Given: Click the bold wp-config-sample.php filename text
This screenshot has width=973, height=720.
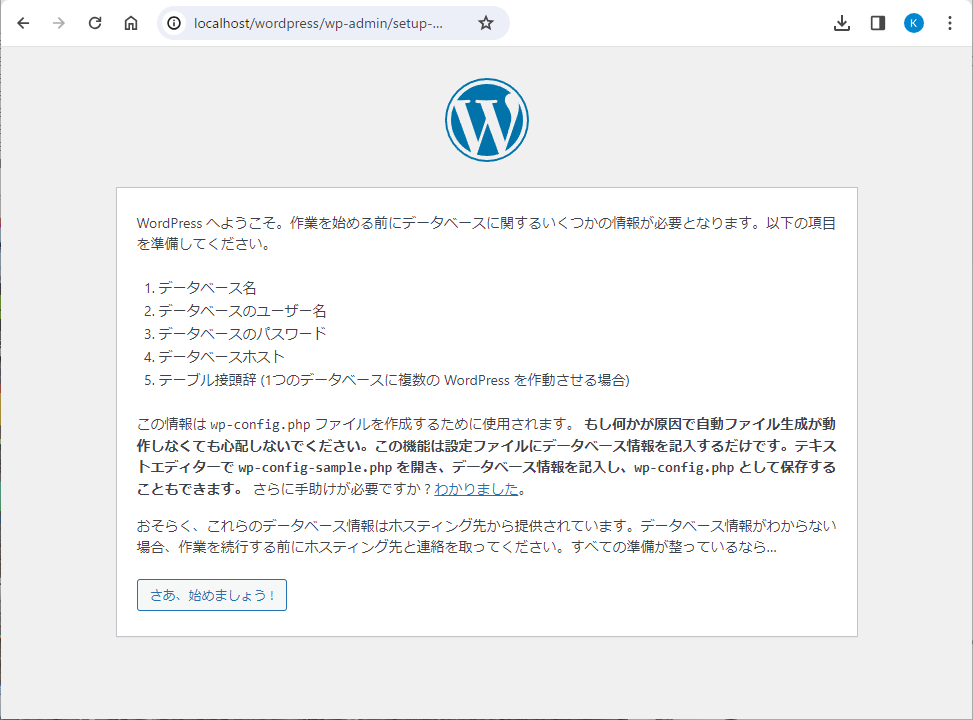Looking at the screenshot, I should pyautogui.click(x=307, y=467).
